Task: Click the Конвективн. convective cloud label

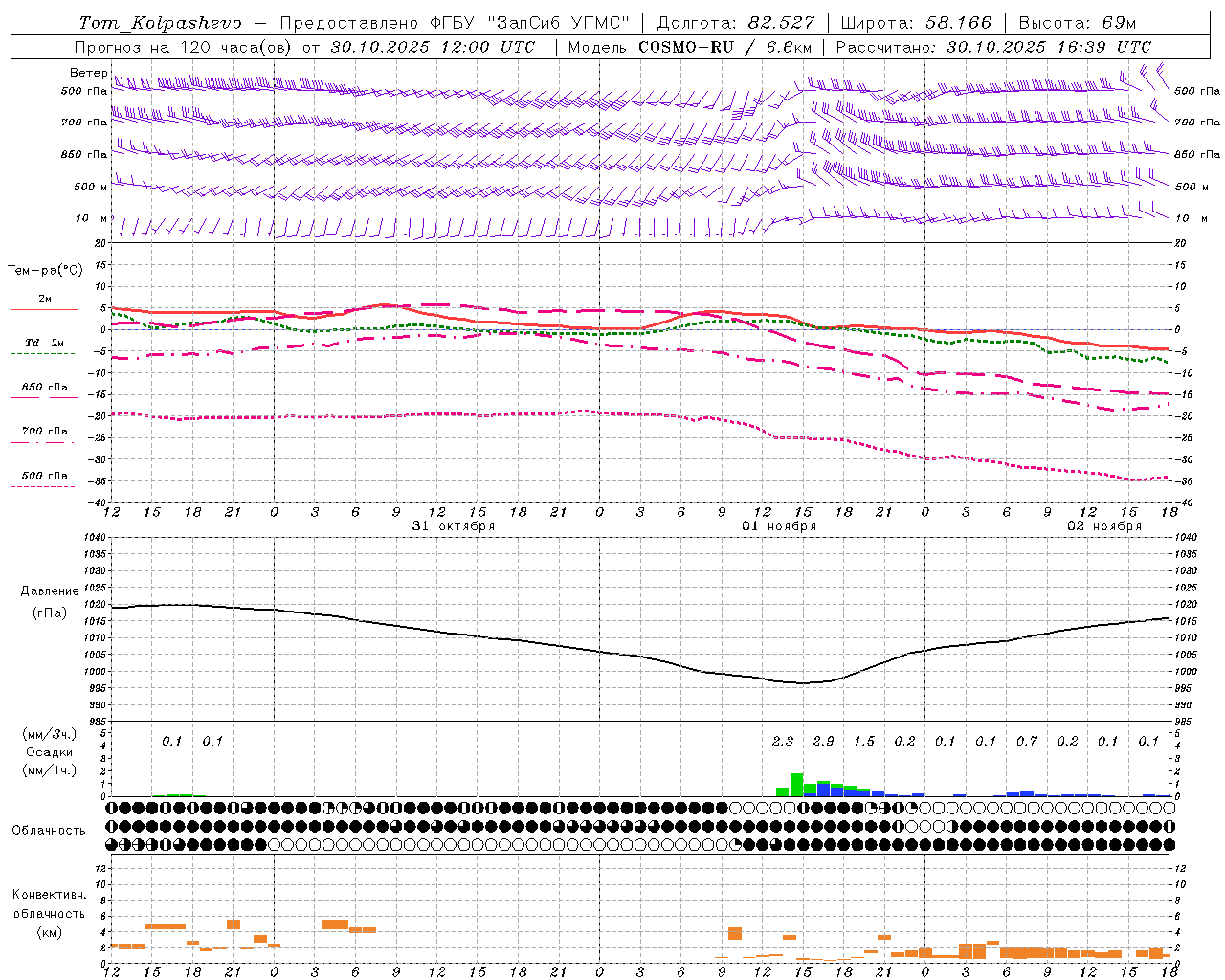Action: coord(49,895)
